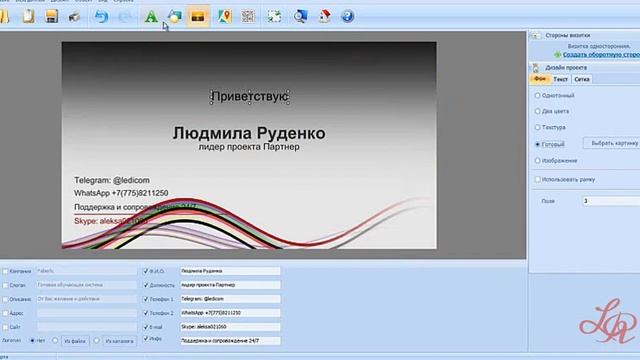Uncheck the Должность checkbox
Image resolution: width=640 pixels, height=360 pixels.
[146, 285]
